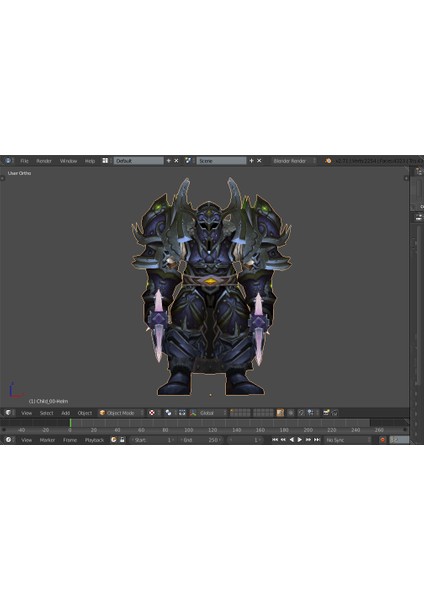Image resolution: width=424 pixels, height=600 pixels.
Task: Open the Info editor type selector icon
Action: coord(8,161)
